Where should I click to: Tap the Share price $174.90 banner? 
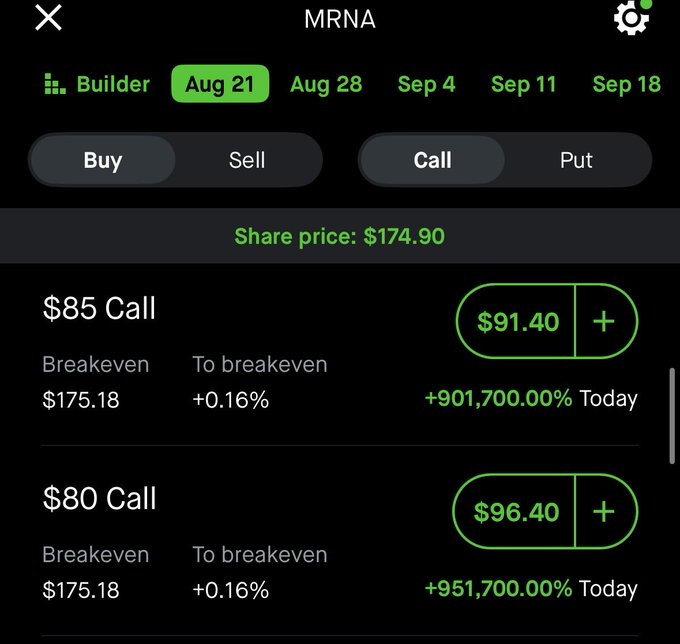pos(340,236)
